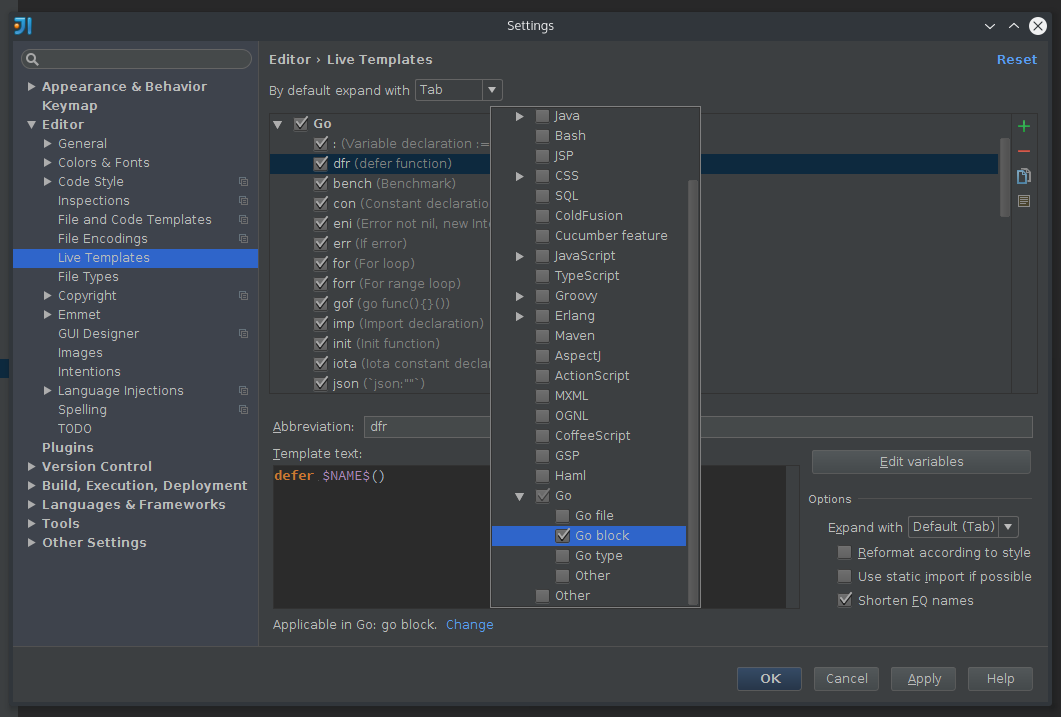Image resolution: width=1061 pixels, height=717 pixels.
Task: Click the Copyright settings gear-copy icon
Action: pyautogui.click(x=243, y=295)
